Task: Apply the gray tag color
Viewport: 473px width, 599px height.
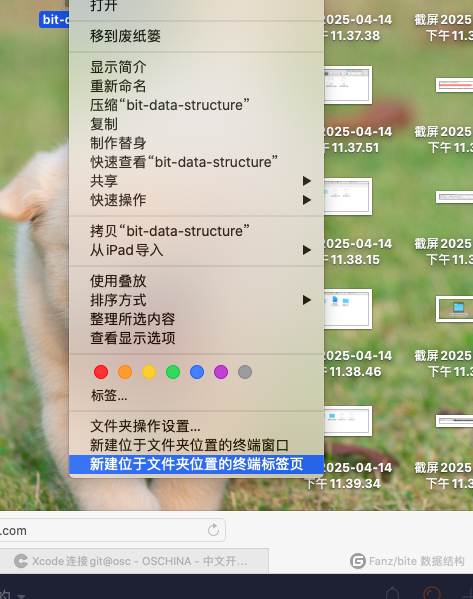Action: (x=245, y=372)
